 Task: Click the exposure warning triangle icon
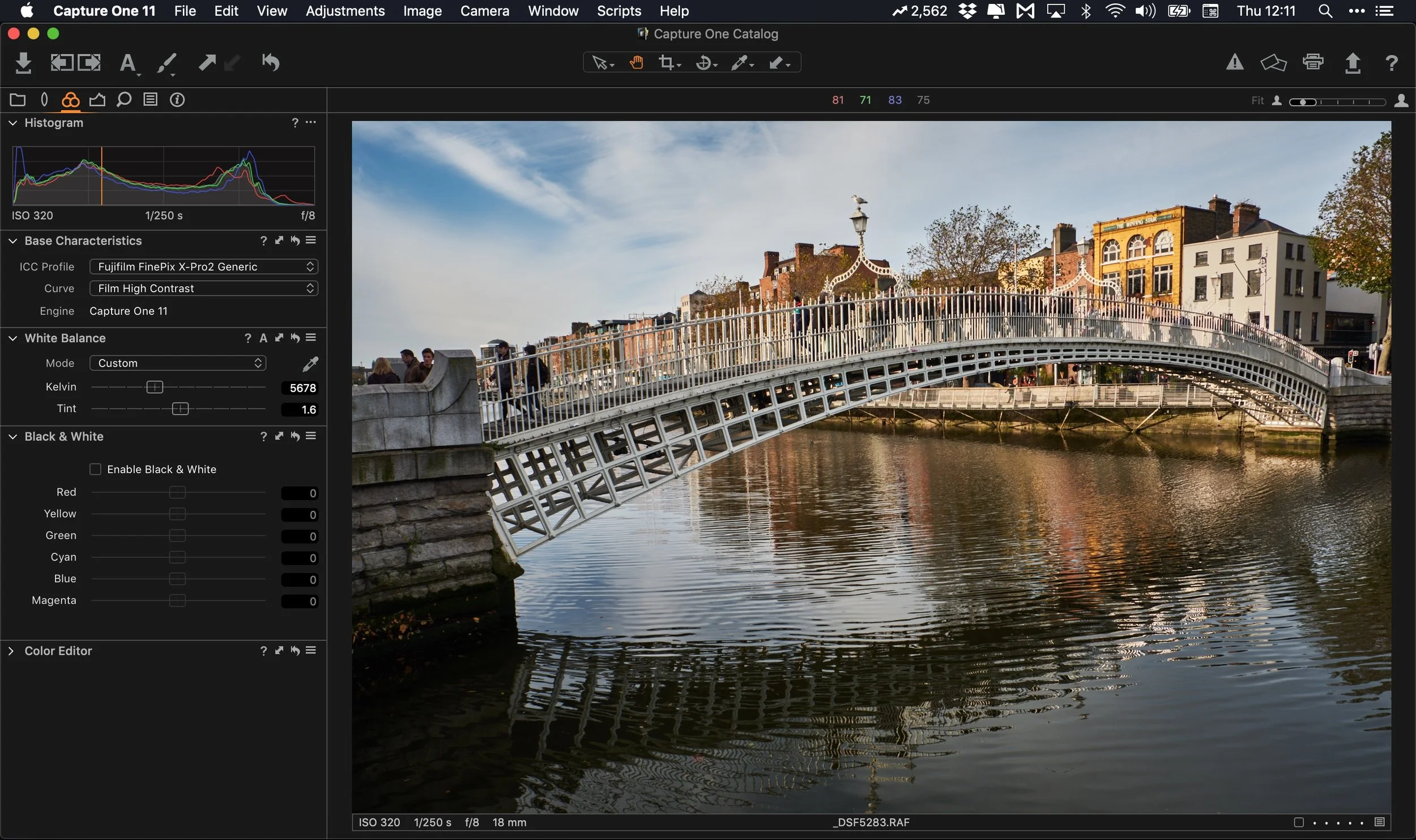(x=1235, y=62)
